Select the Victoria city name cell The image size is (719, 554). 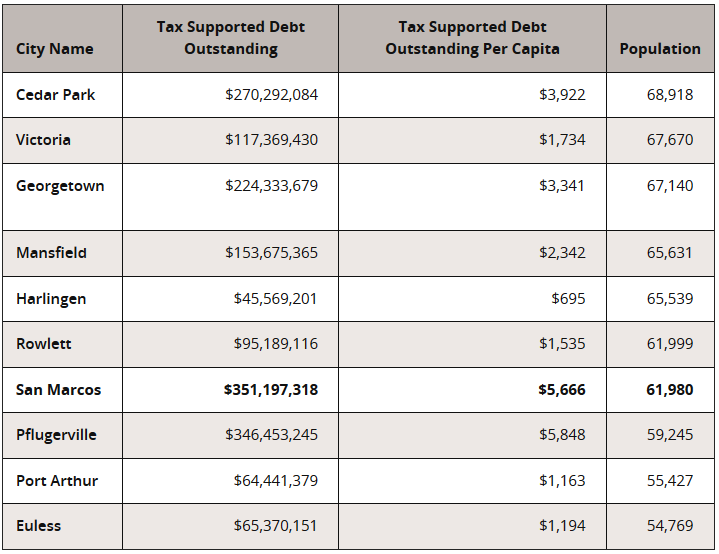tap(44, 140)
